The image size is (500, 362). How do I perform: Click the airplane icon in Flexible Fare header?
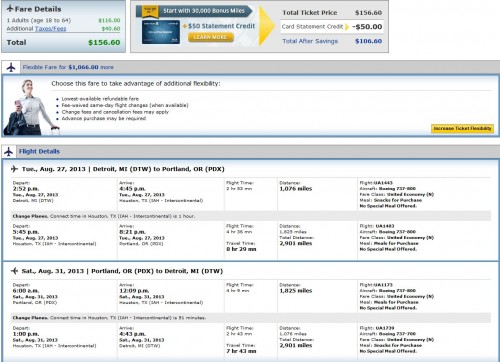pyautogui.click(x=11, y=67)
